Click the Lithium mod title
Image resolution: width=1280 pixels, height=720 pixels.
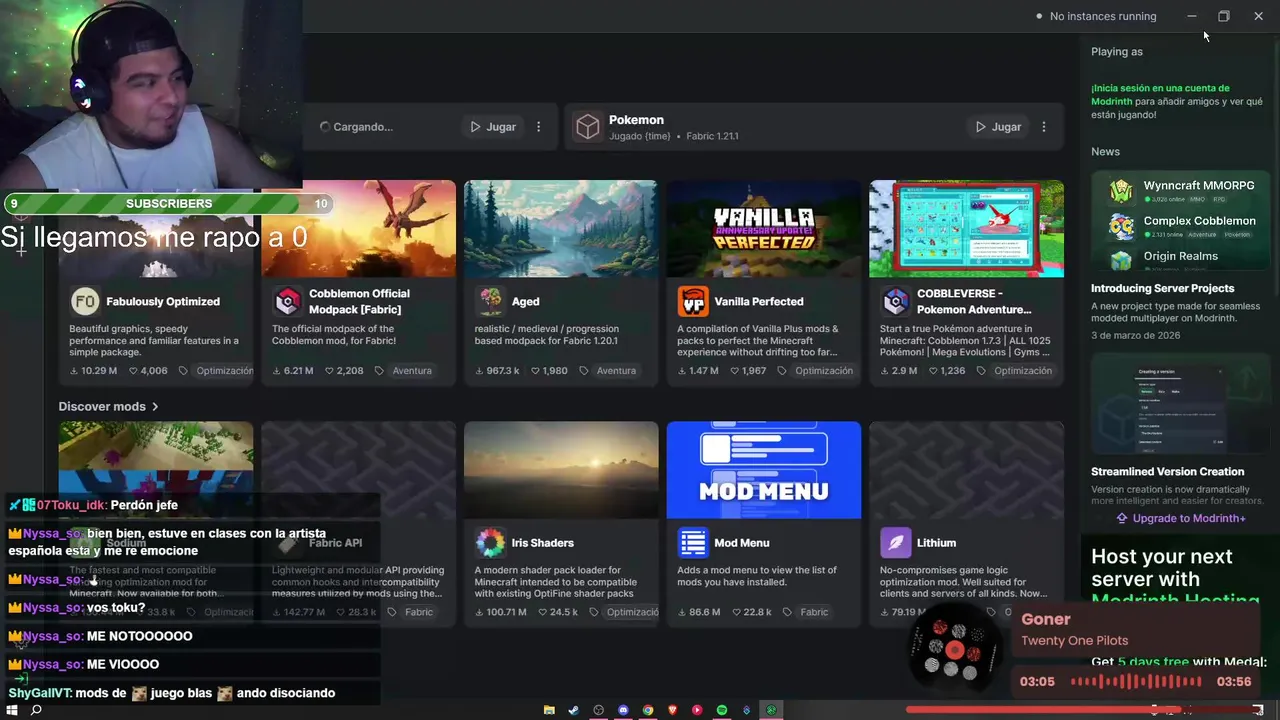tap(936, 543)
